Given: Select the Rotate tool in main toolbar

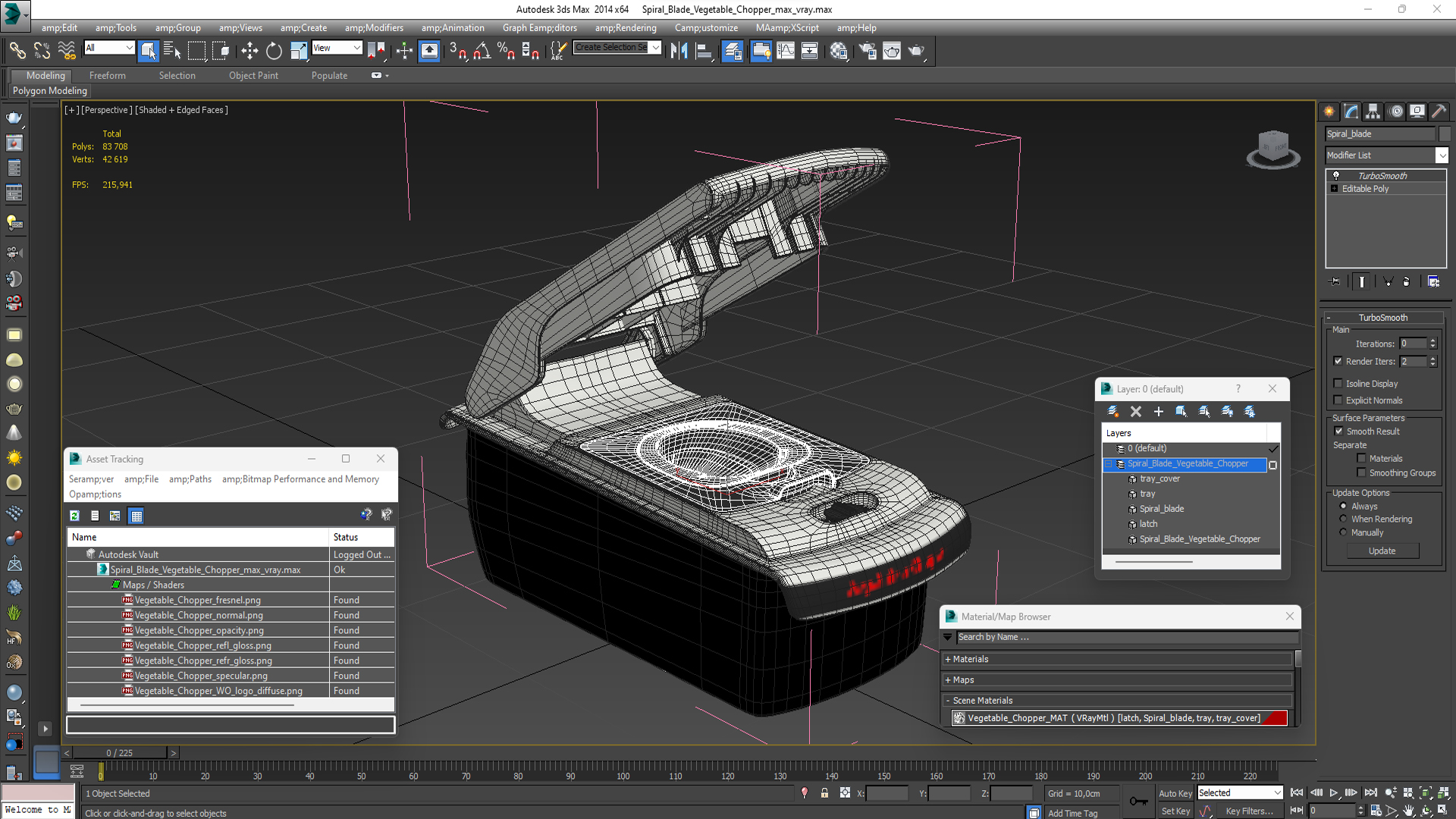Looking at the screenshot, I should click(274, 51).
